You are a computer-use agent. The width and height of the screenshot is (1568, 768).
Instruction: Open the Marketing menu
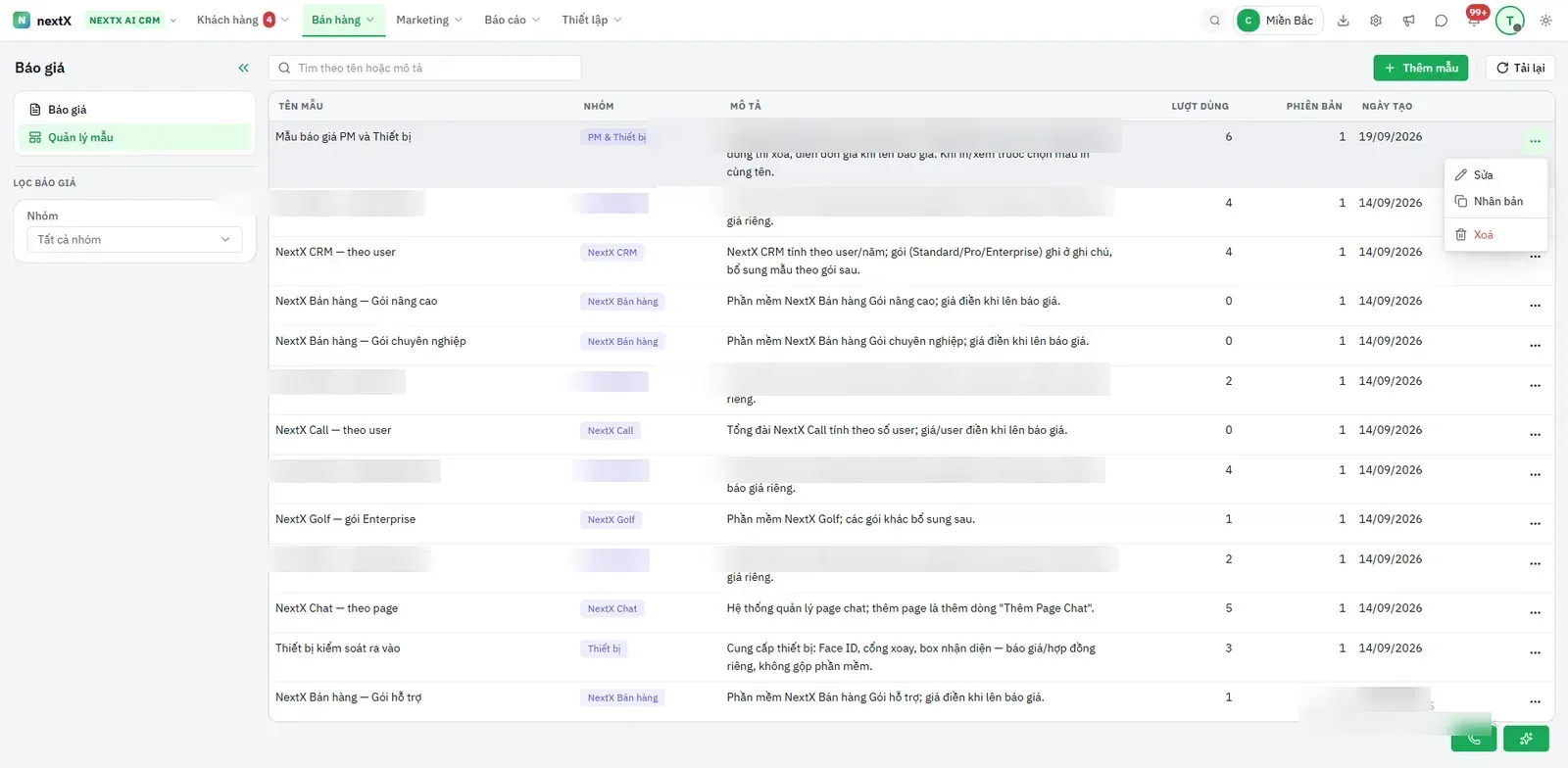(429, 20)
